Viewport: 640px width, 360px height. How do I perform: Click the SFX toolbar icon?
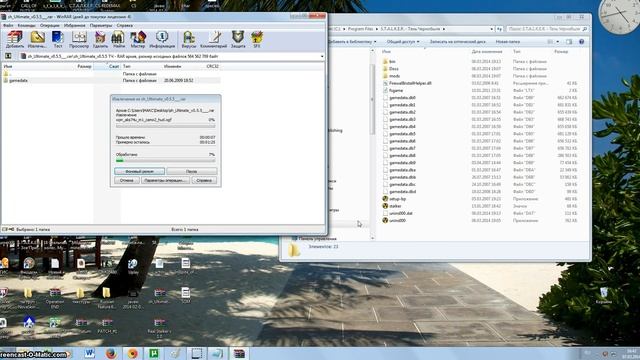[x=257, y=40]
